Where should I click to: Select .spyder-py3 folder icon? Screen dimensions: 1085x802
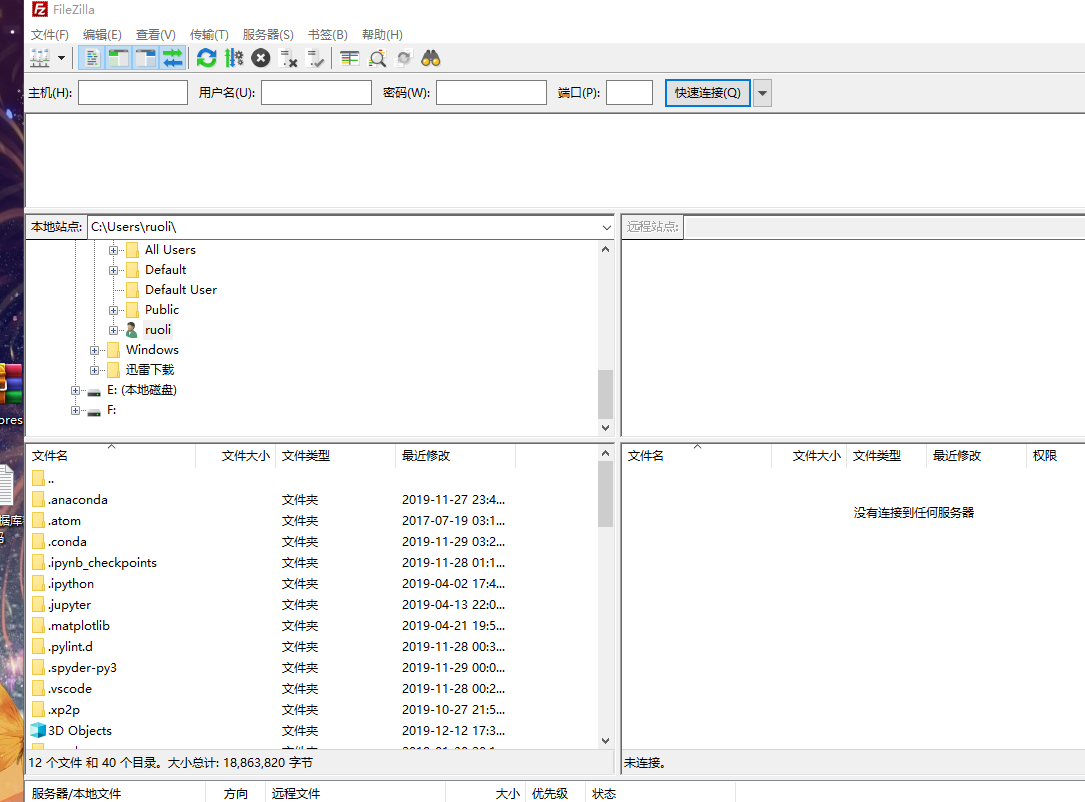coord(39,668)
